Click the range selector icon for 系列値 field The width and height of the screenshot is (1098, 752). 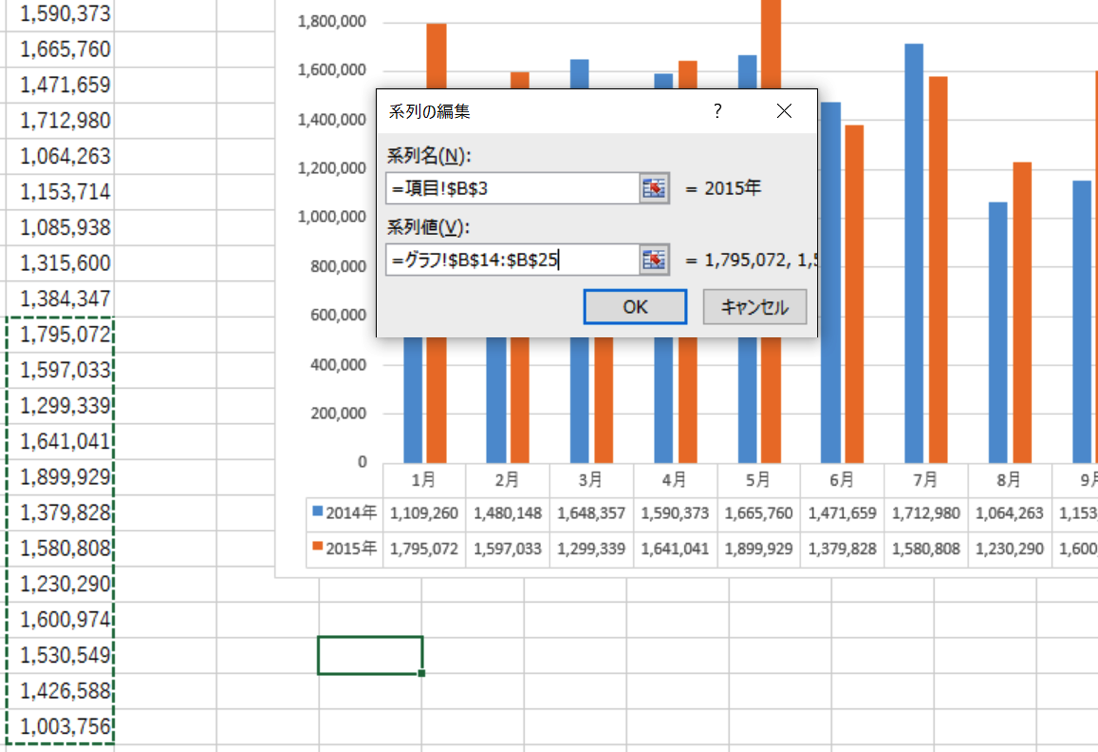point(654,260)
